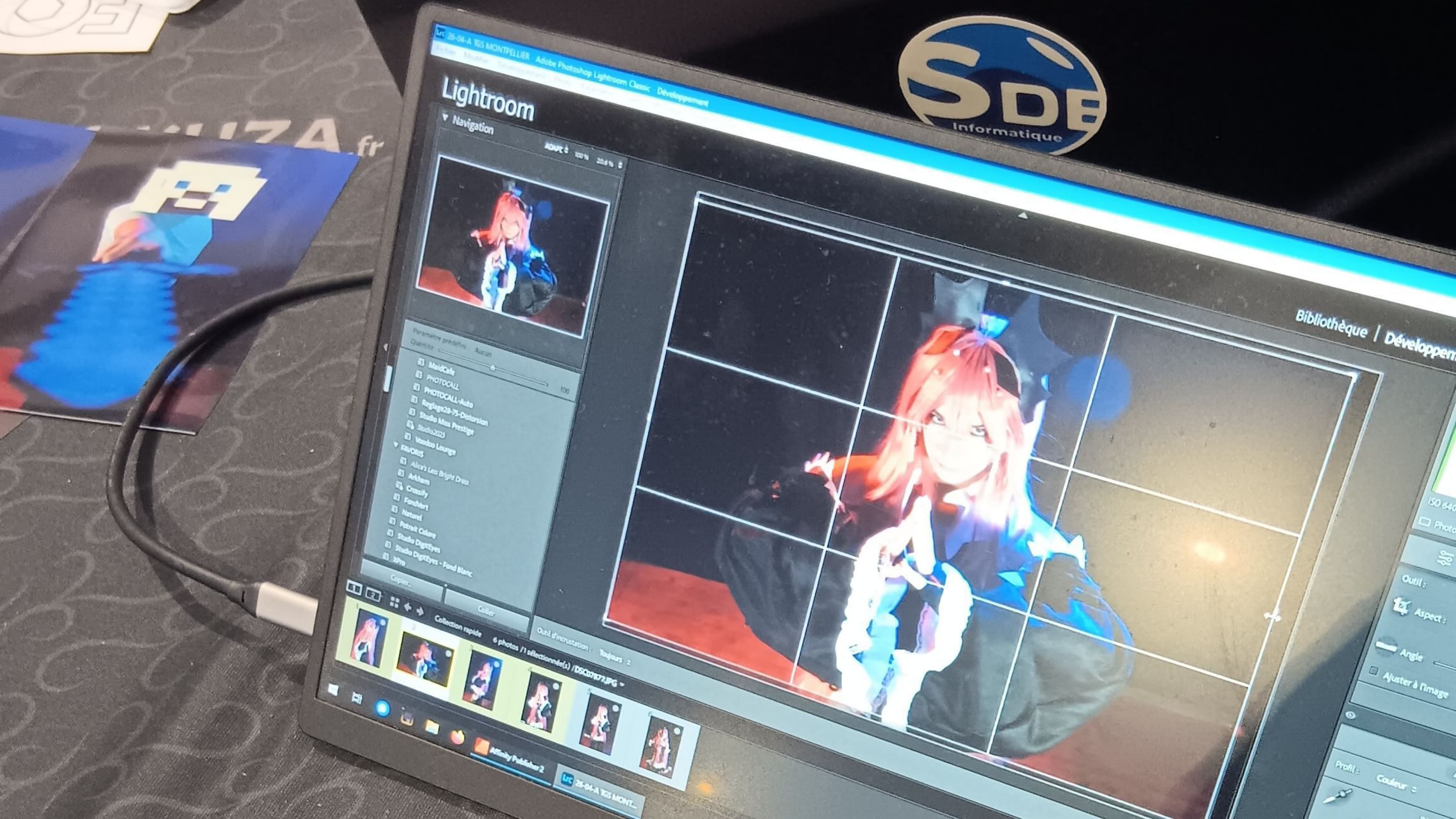This screenshot has height=819, width=1456.
Task: Apply the Potrait Colore preset
Action: [x=417, y=529]
